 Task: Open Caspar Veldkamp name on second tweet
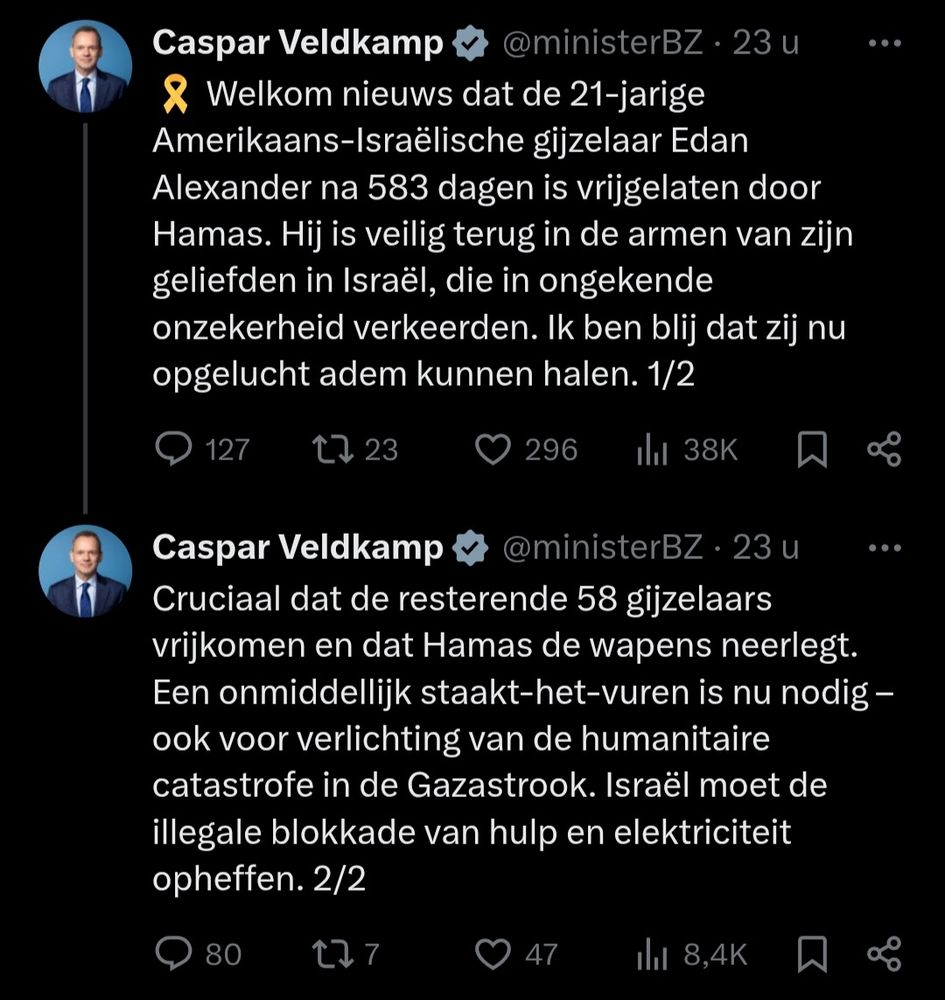tap(298, 548)
